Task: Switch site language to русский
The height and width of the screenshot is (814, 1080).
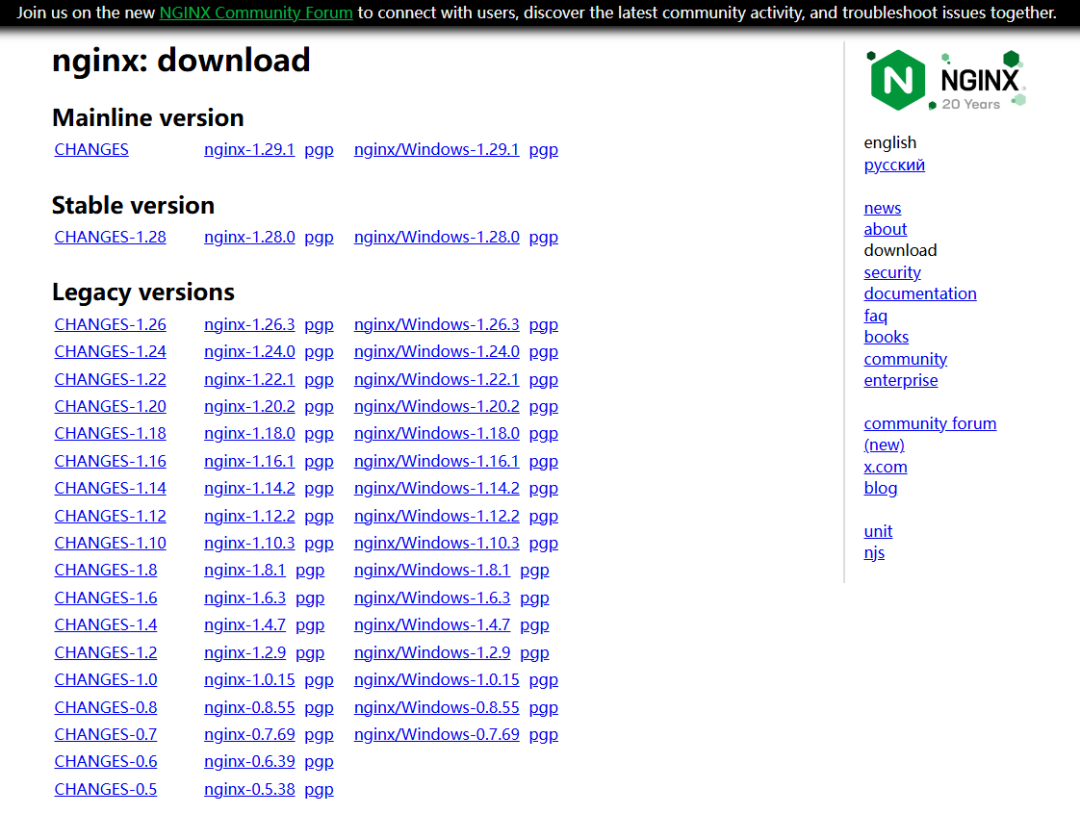Action: (893, 164)
